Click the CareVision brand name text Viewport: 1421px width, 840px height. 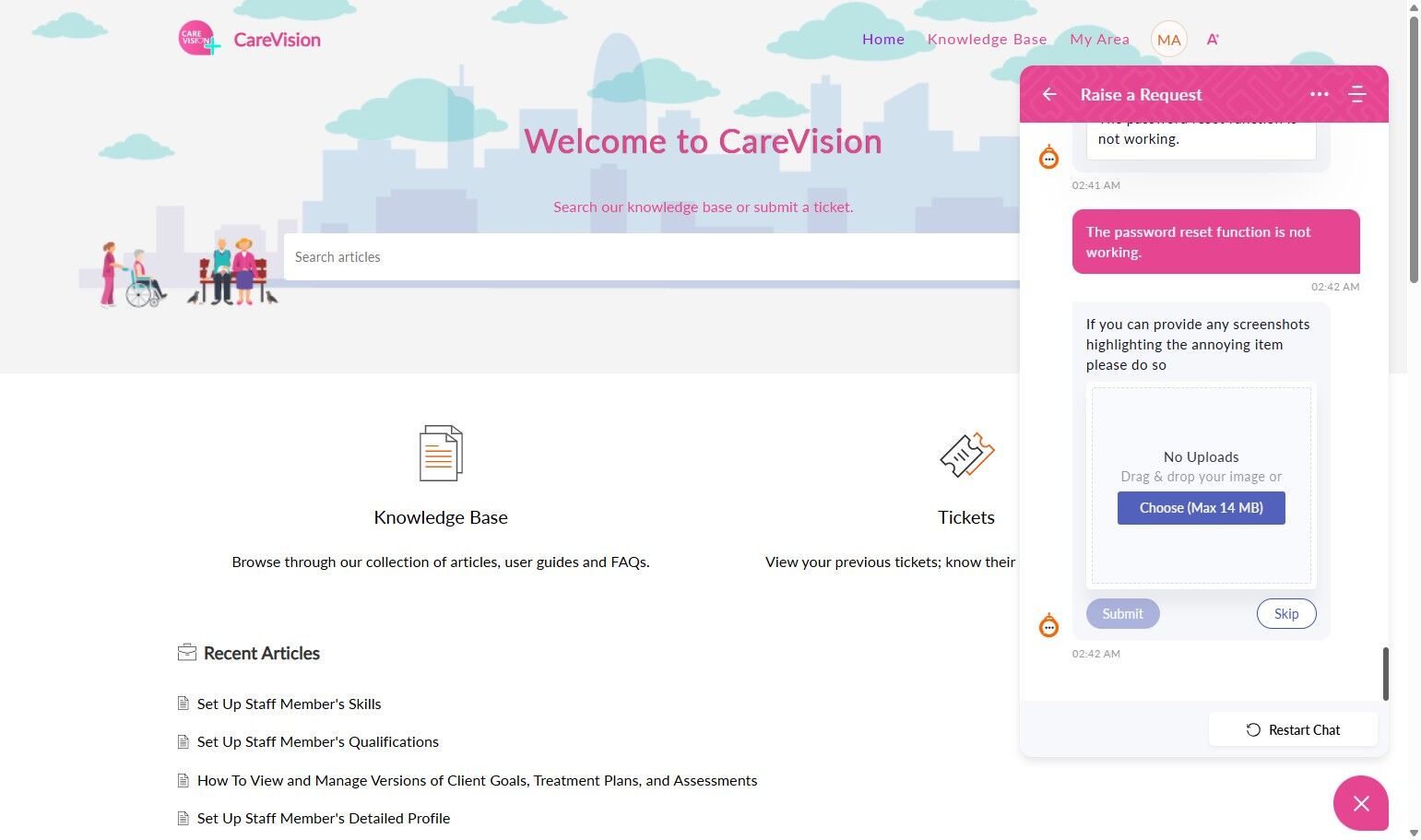278,40
